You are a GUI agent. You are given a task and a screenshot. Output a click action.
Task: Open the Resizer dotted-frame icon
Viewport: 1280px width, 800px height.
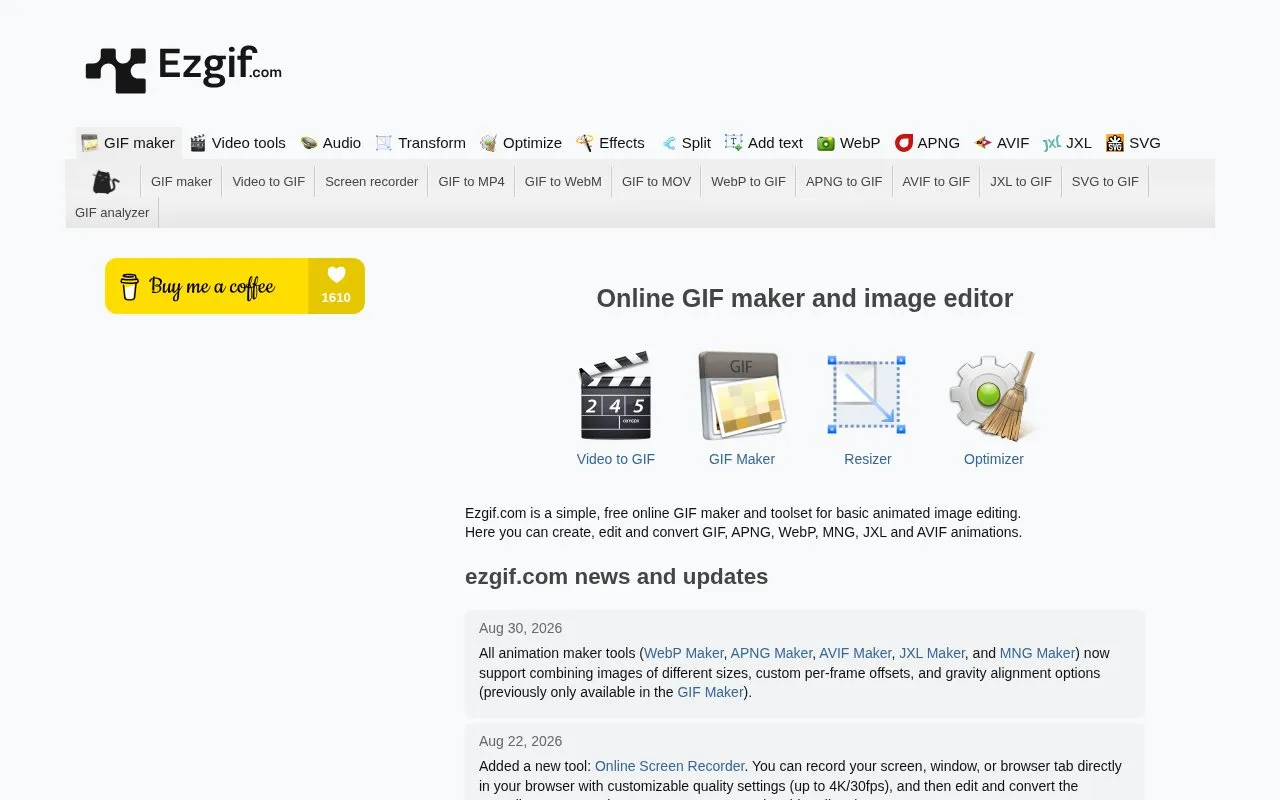(x=867, y=395)
